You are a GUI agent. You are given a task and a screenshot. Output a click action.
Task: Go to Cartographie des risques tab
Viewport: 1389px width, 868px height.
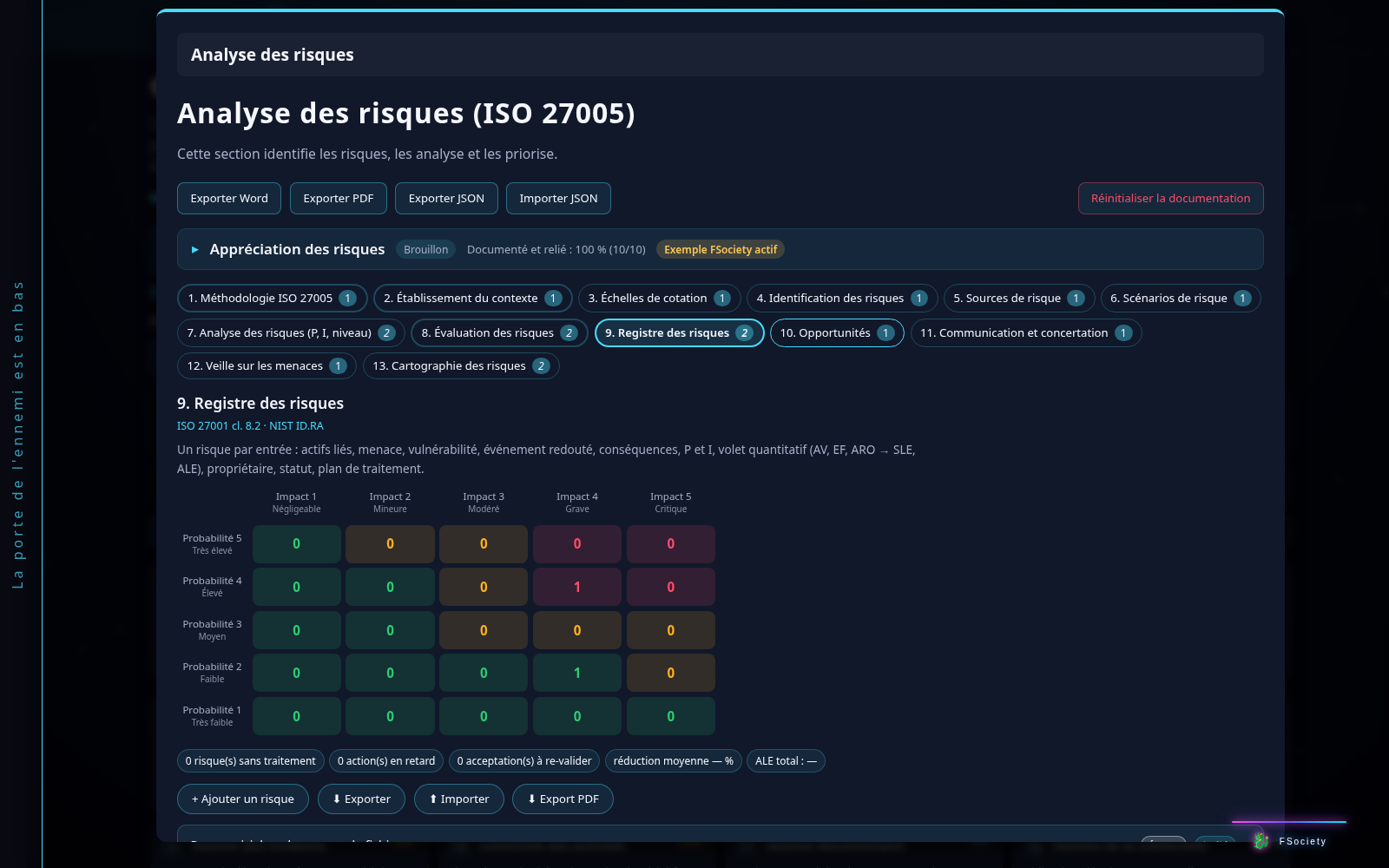(461, 365)
